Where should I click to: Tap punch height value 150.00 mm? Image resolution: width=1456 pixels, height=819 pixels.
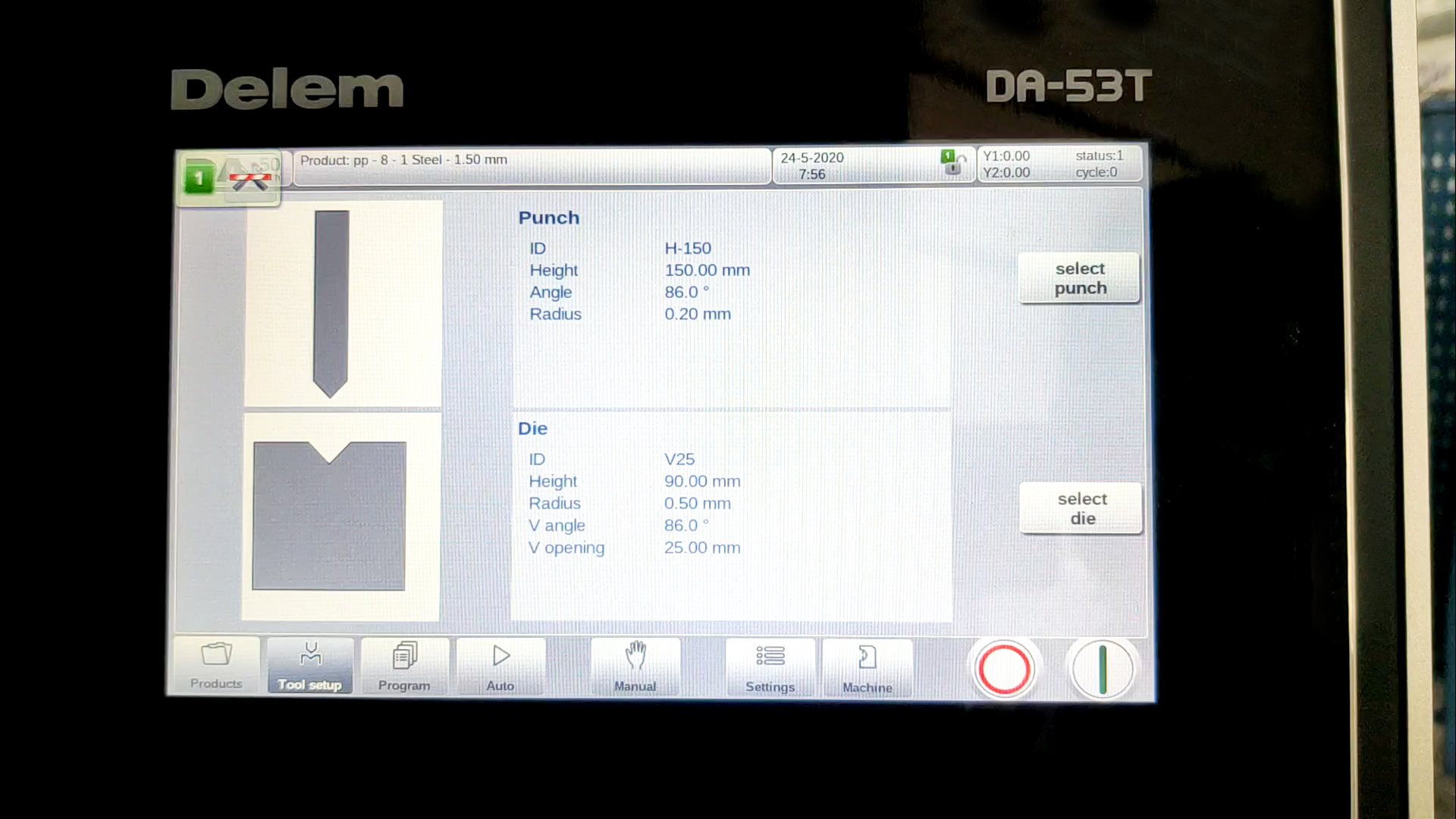click(x=707, y=271)
